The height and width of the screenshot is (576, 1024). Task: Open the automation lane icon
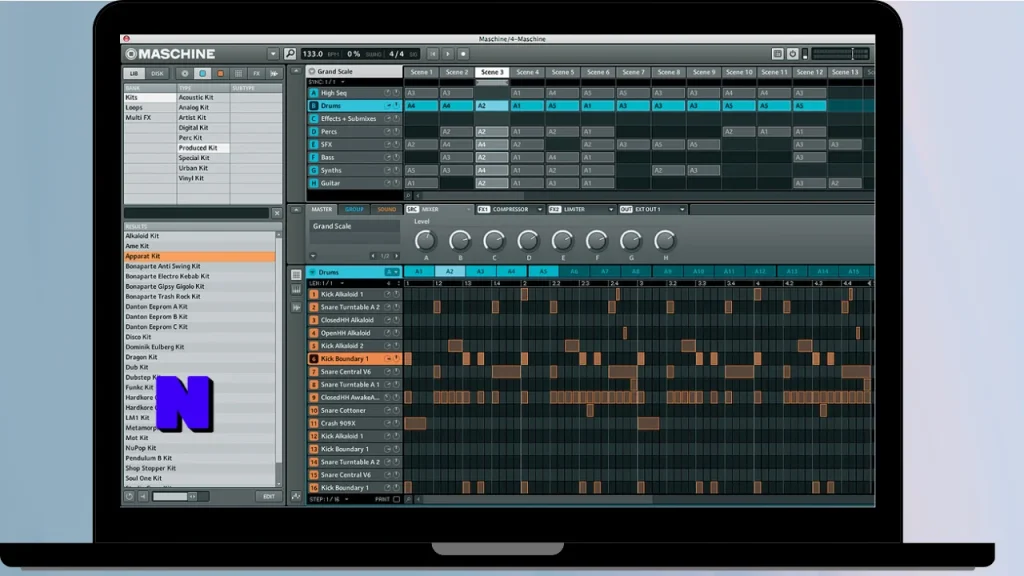(296, 497)
